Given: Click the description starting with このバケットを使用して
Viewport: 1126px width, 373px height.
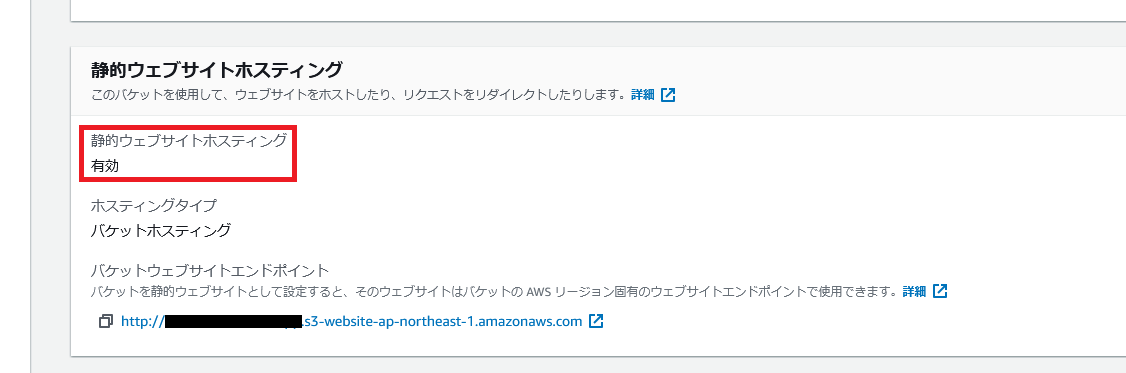Looking at the screenshot, I should (x=357, y=95).
